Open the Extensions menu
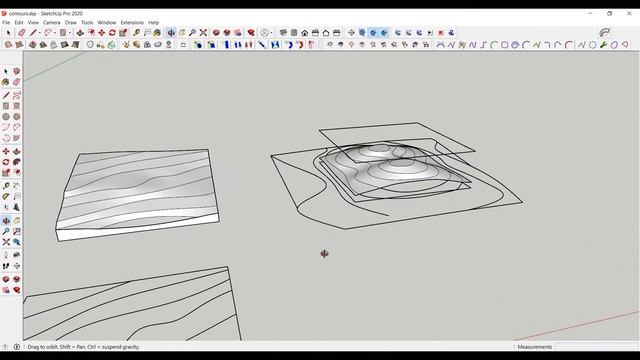Viewport: 640px width, 360px height. 132,22
